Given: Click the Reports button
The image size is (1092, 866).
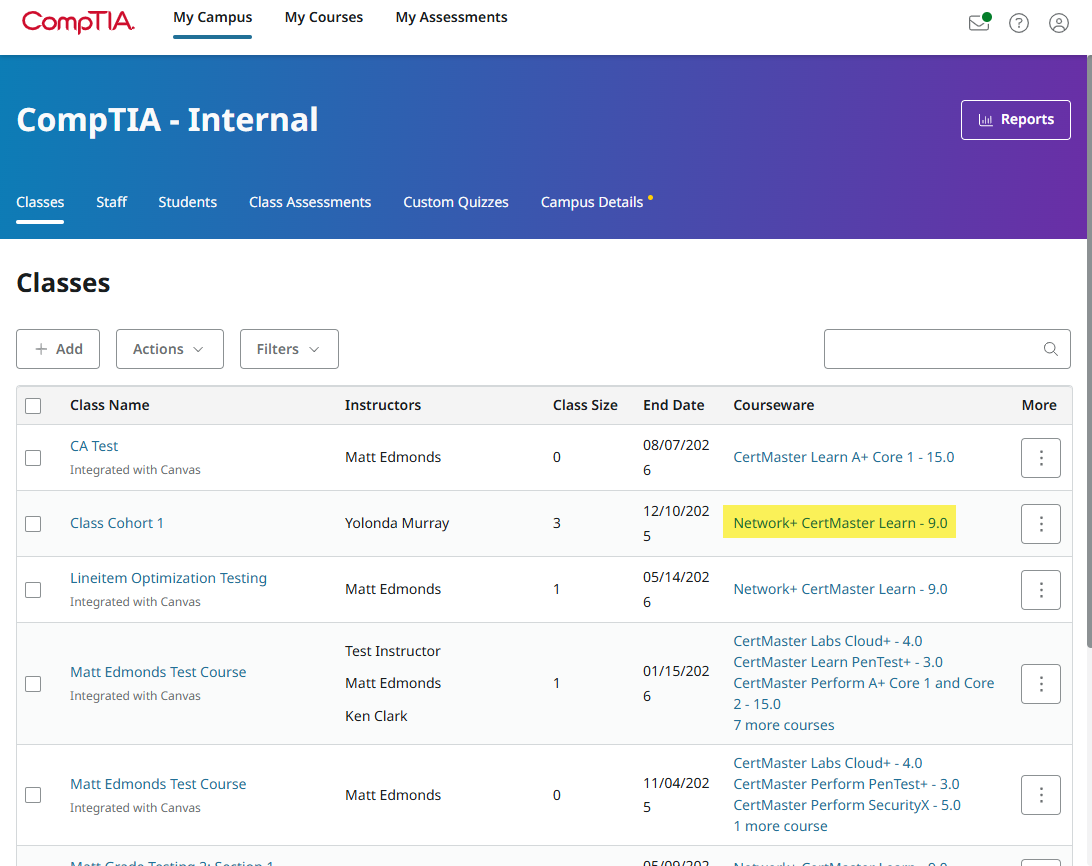Looking at the screenshot, I should coord(1015,120).
